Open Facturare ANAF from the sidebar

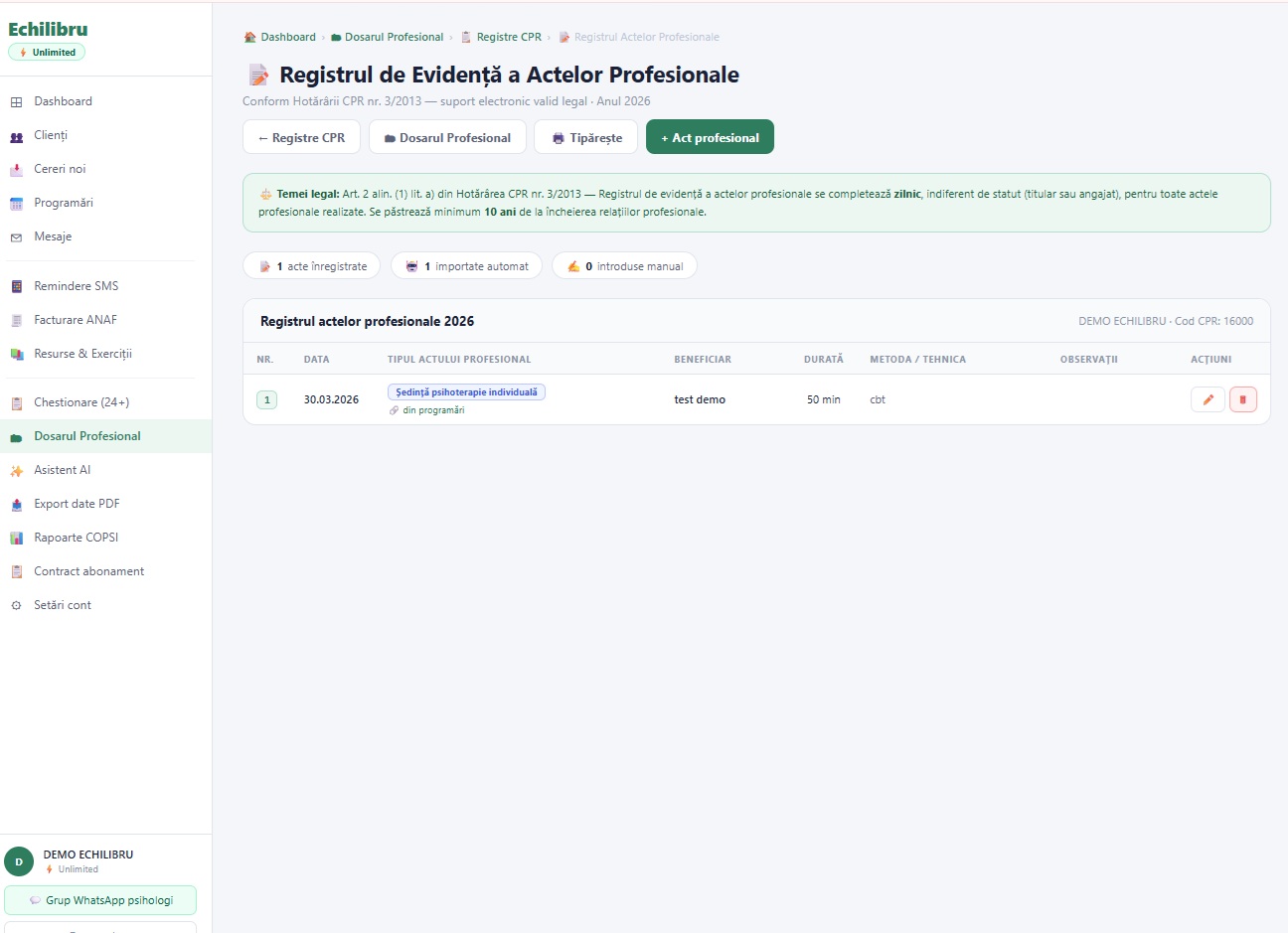coord(18,319)
